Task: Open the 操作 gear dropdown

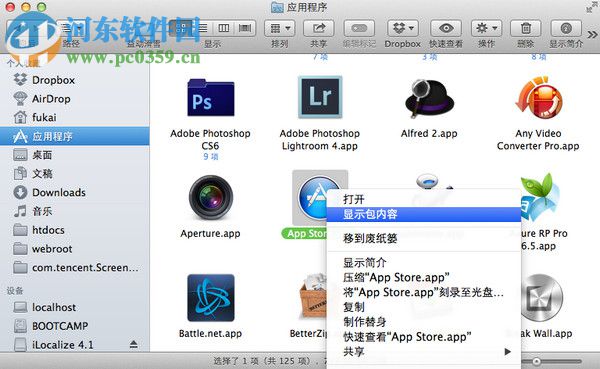Action: [486, 28]
